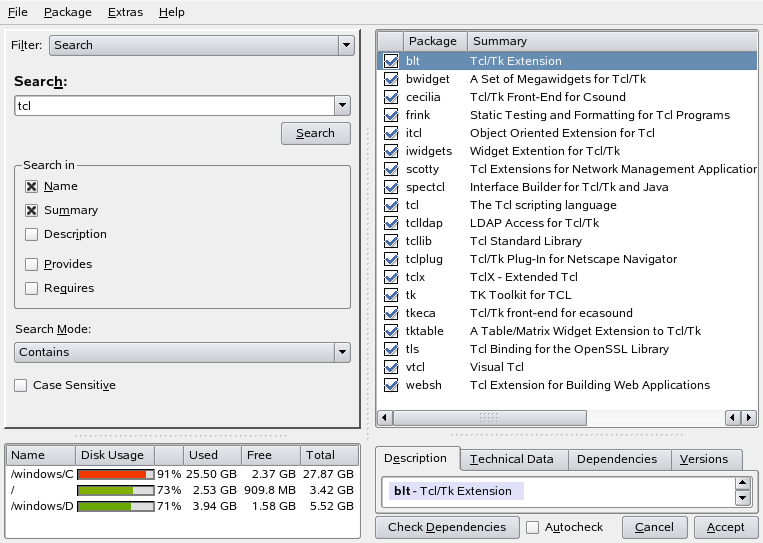763x543 pixels.
Task: Select 'TK Toolkit for TCL' summary
Action: point(520,295)
